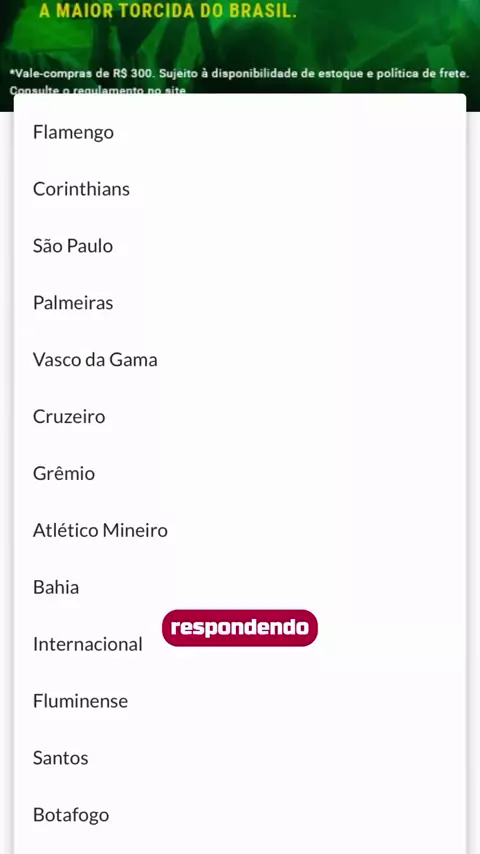
Task: Pick São Paulo as the team
Action: click(240, 246)
